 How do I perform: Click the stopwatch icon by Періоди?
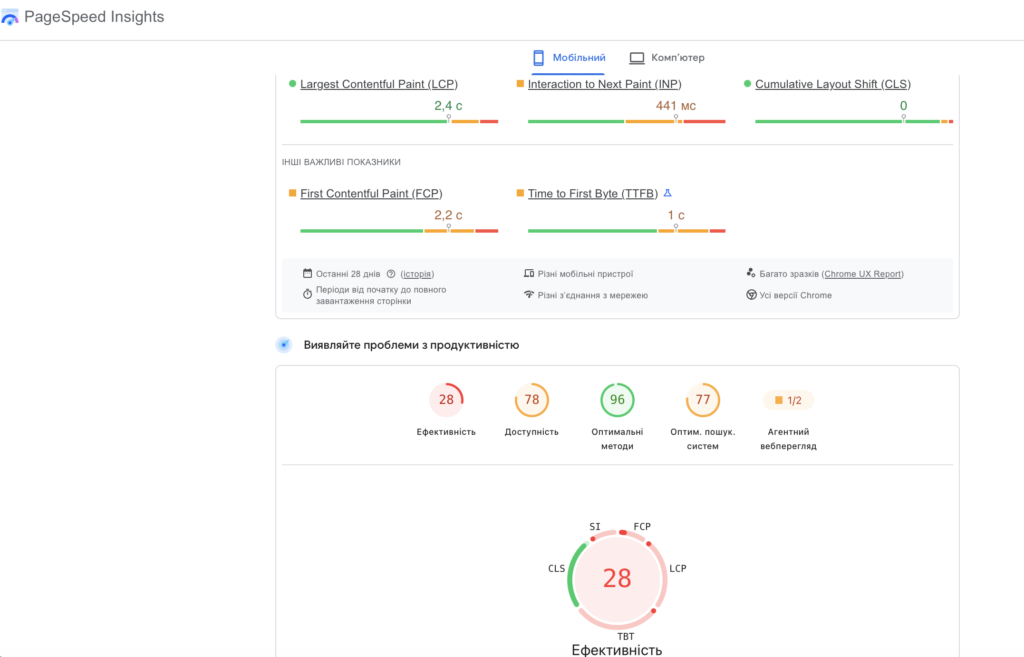pyautogui.click(x=308, y=295)
